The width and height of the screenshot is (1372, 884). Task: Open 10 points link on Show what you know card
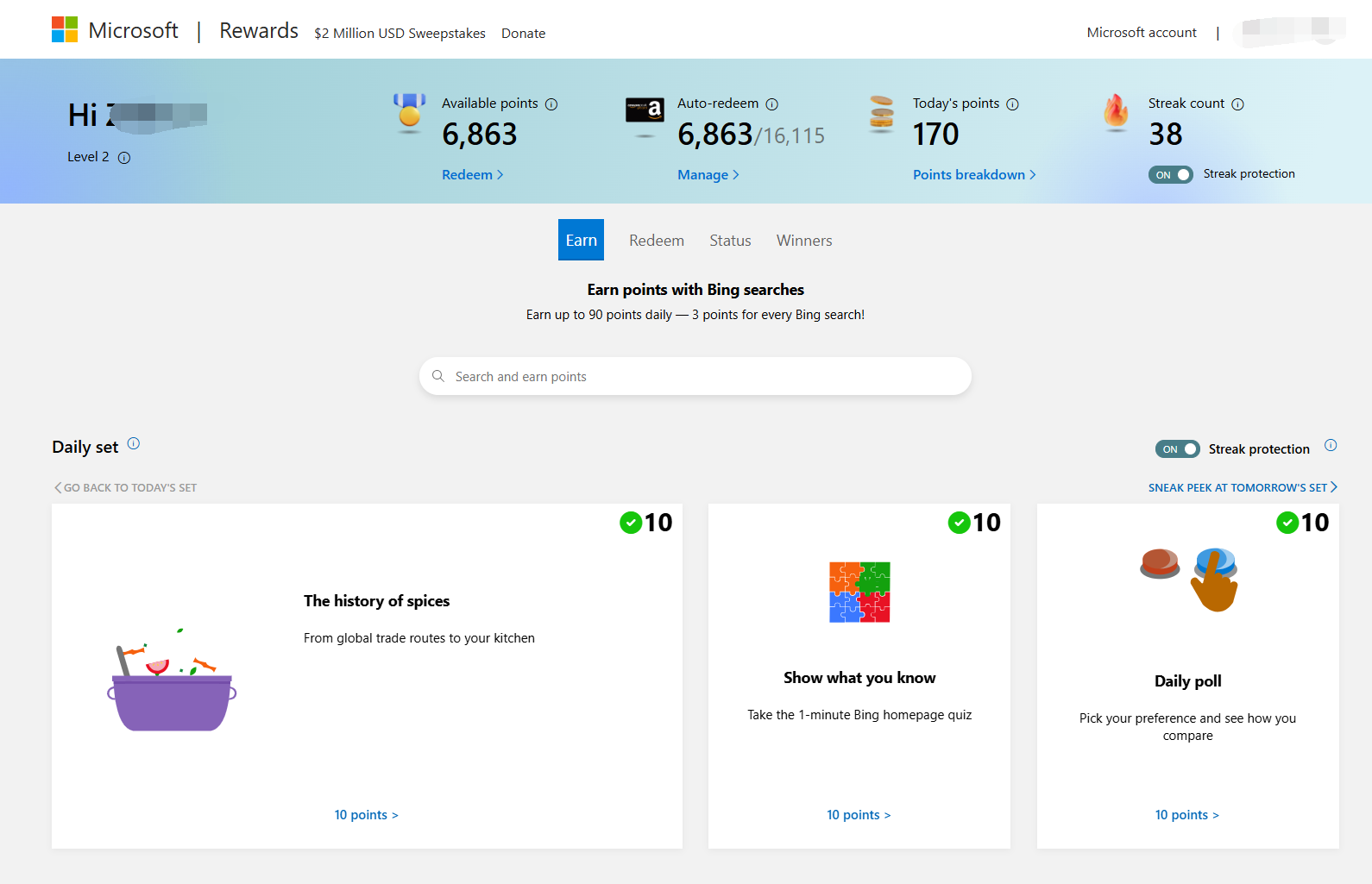(x=859, y=815)
